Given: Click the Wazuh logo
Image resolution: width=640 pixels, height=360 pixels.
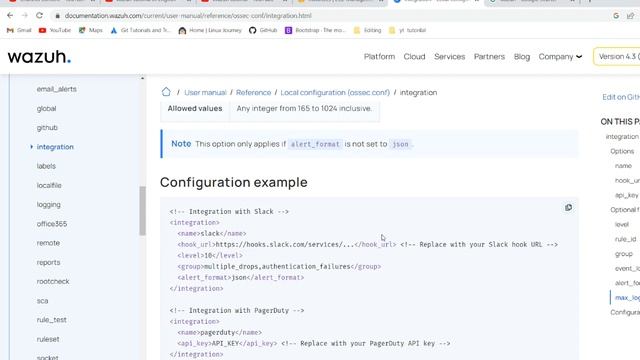Looking at the screenshot, I should pos(39,57).
